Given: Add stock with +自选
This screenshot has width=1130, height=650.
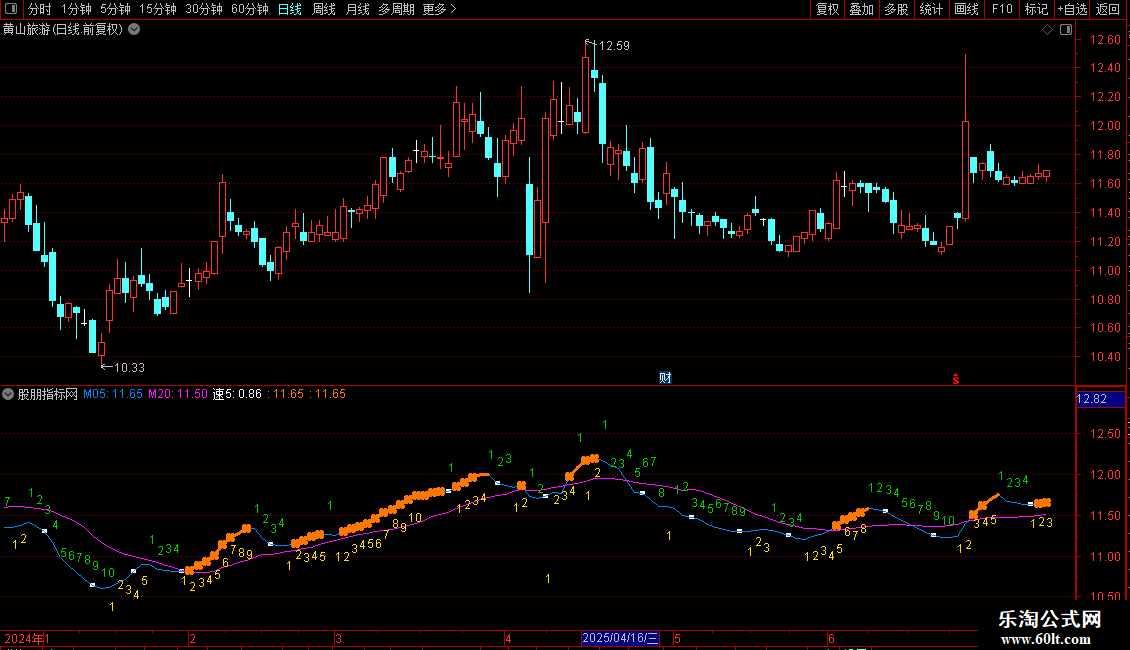Looking at the screenshot, I should 1072,9.
